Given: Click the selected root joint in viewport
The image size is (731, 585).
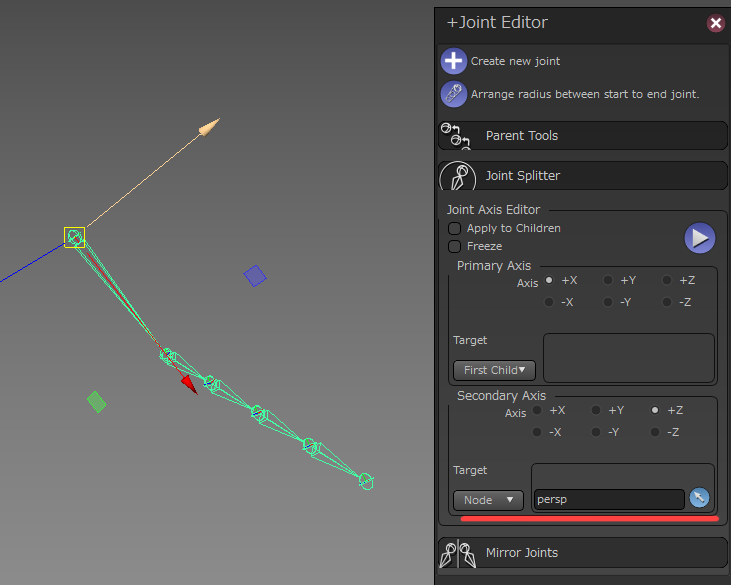Looking at the screenshot, I should pos(75,237).
